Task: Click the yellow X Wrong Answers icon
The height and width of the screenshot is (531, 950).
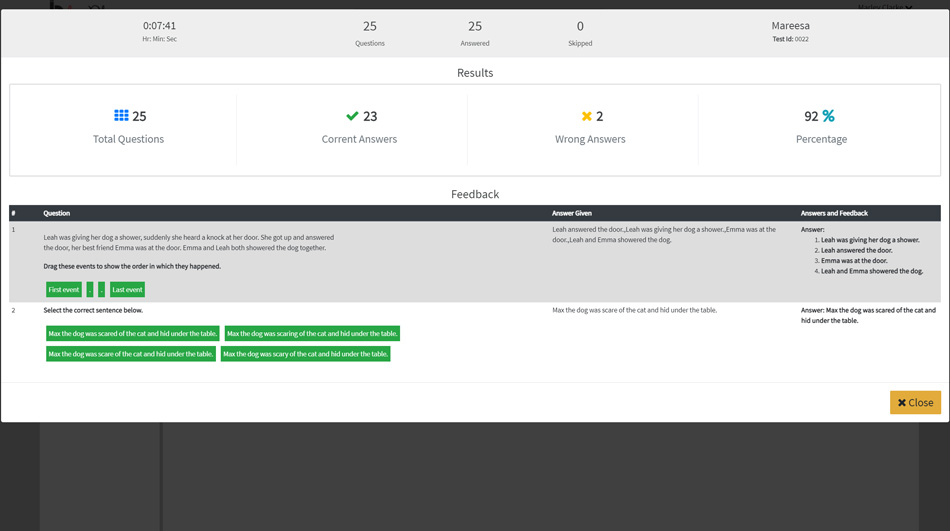Action: click(x=587, y=116)
